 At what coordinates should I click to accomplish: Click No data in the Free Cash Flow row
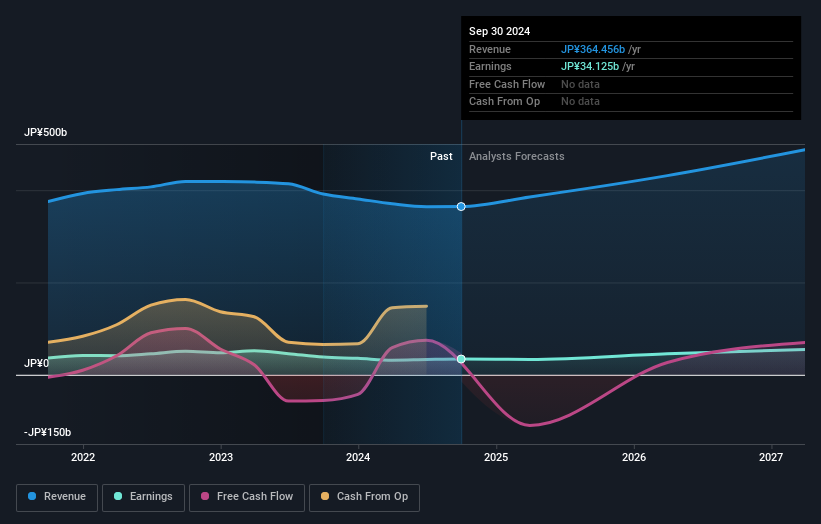coord(580,84)
